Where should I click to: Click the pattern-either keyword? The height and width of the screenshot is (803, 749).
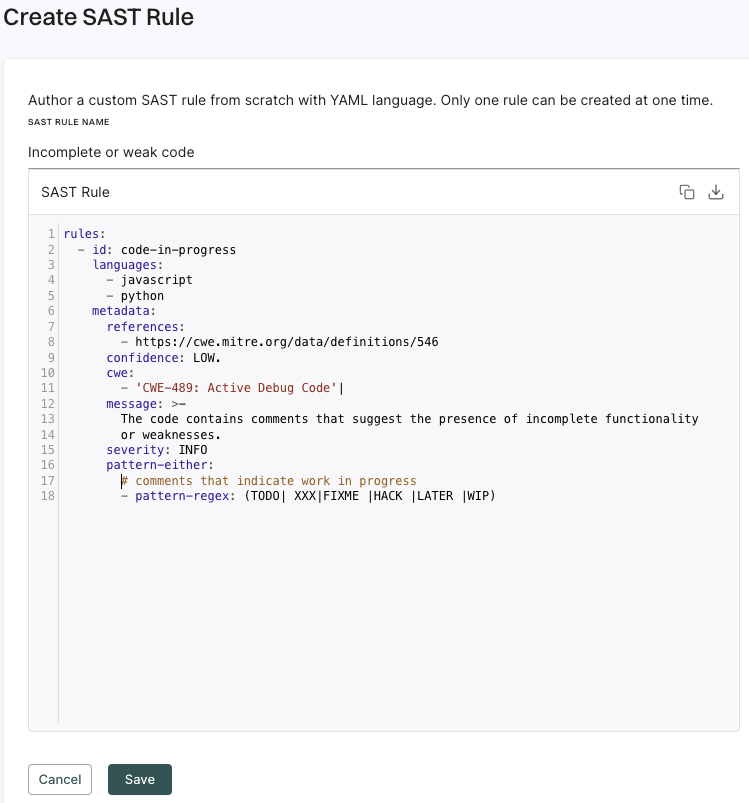coord(150,464)
